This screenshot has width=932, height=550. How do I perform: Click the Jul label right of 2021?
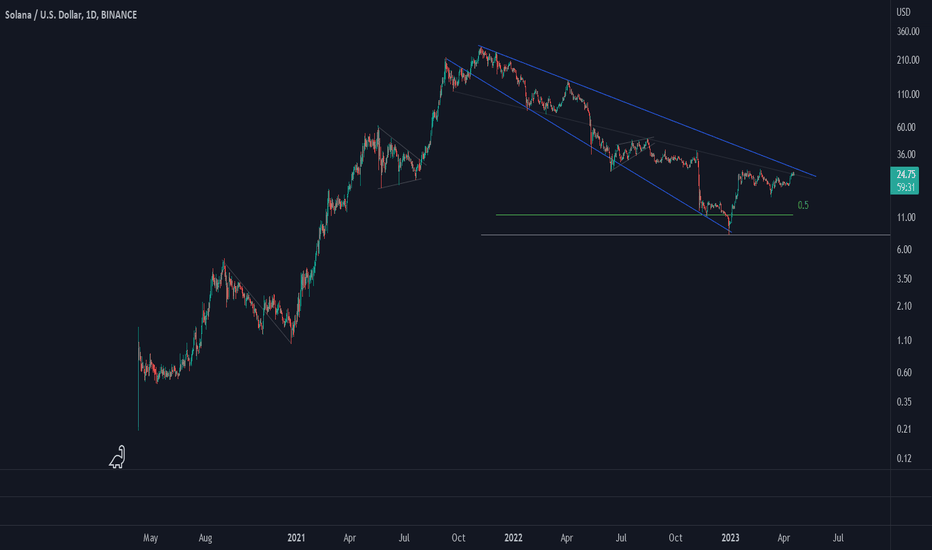(404, 538)
